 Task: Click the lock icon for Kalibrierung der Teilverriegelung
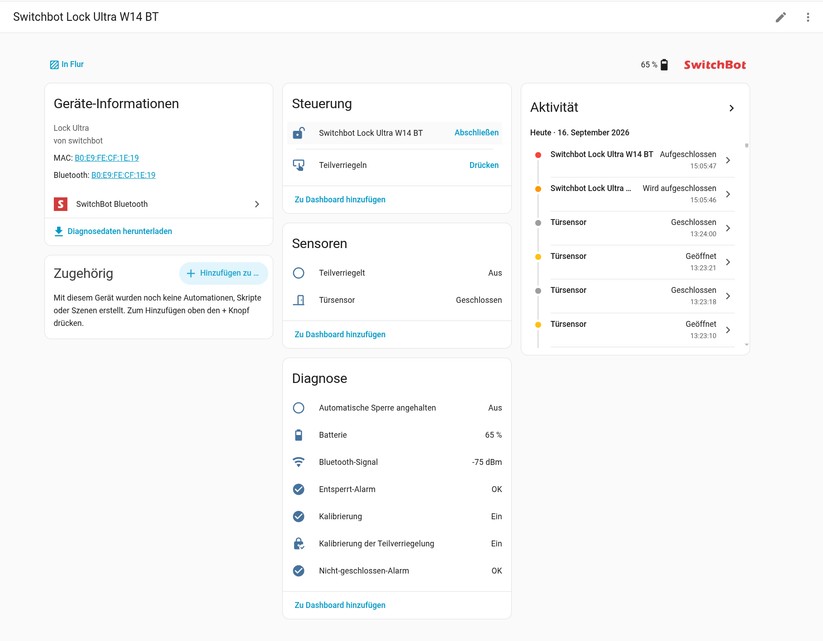click(299, 543)
